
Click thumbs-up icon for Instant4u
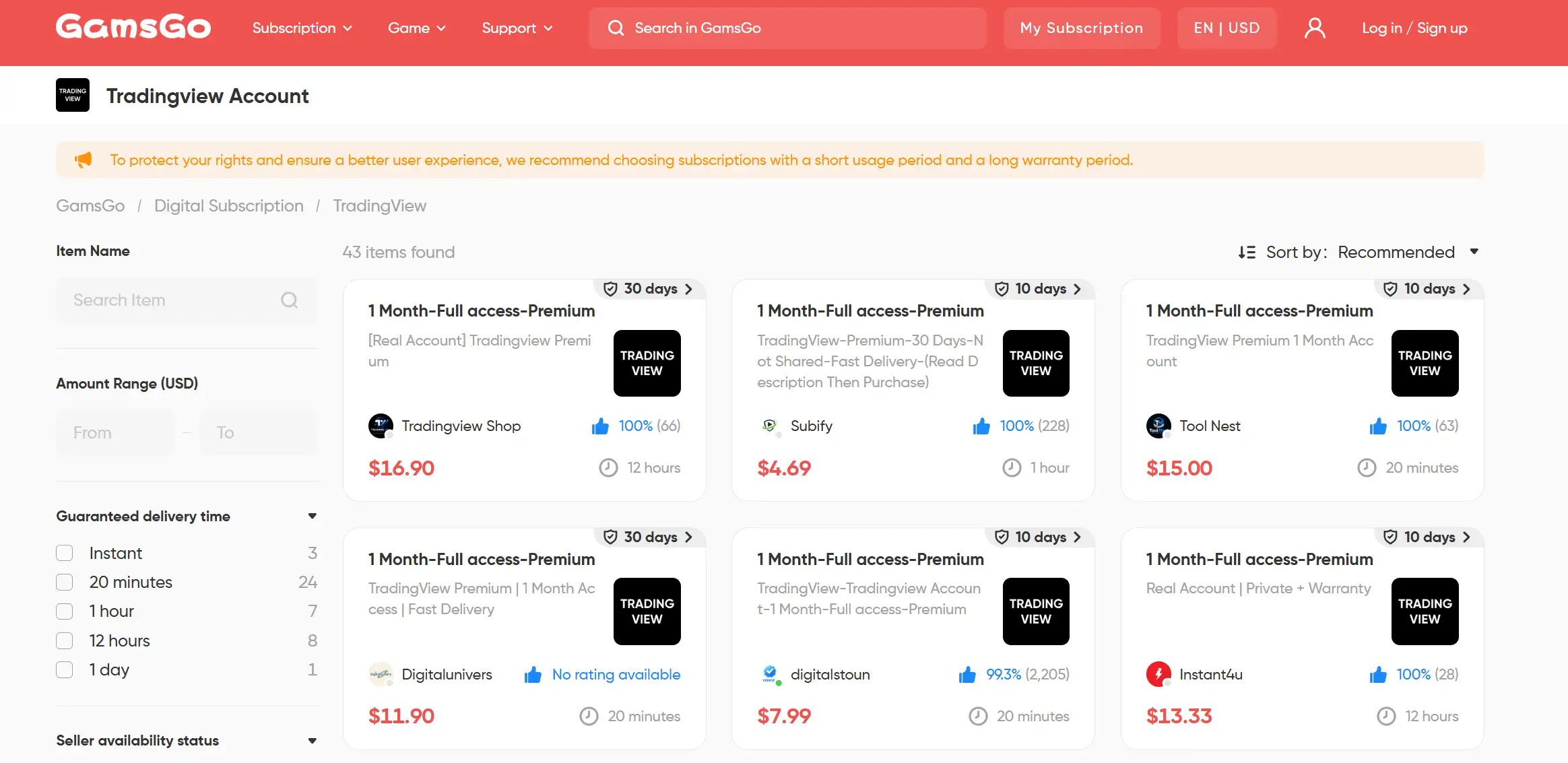point(1378,674)
